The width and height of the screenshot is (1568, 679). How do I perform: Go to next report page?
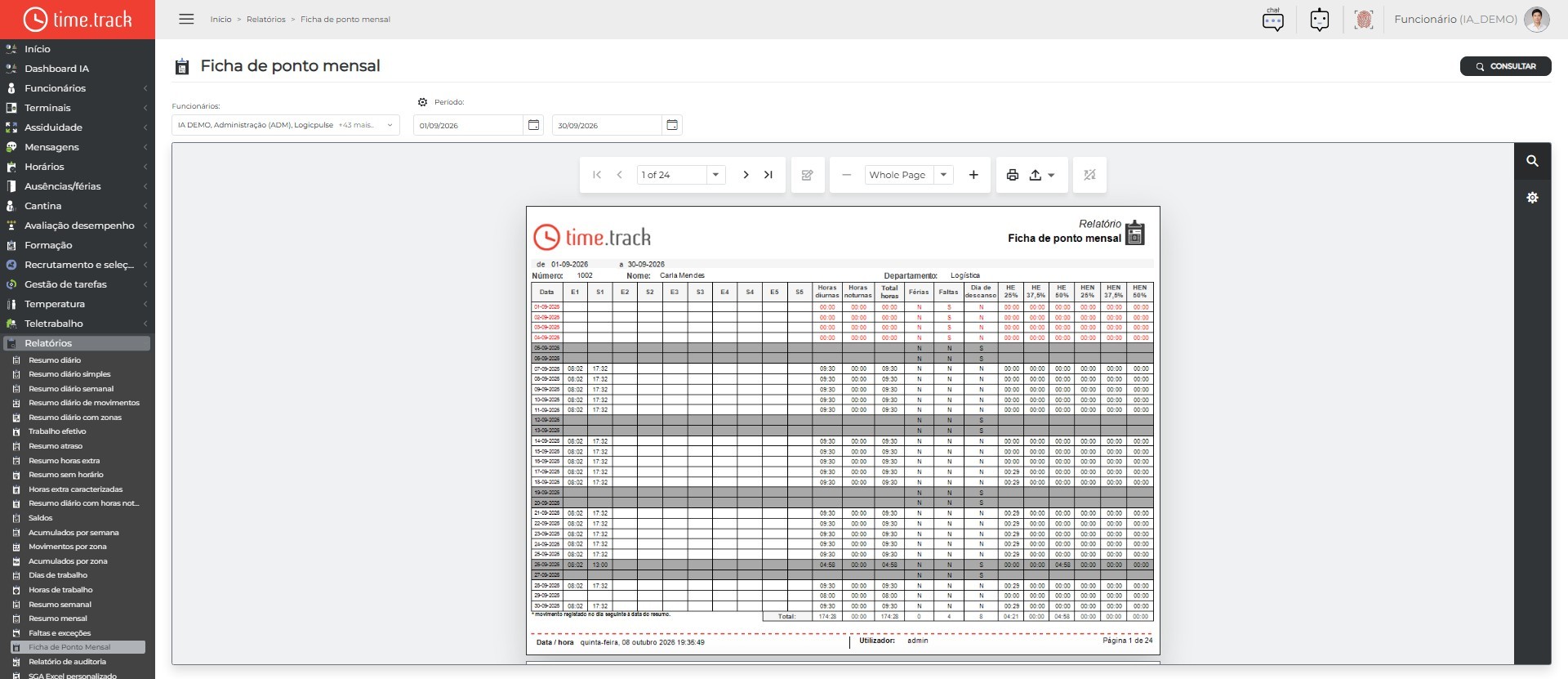click(746, 175)
